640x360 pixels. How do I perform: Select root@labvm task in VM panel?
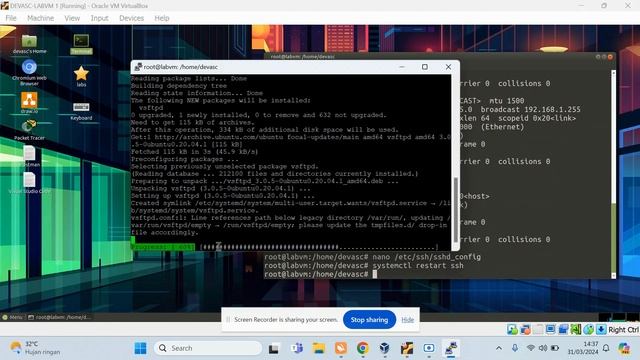tap(59, 317)
